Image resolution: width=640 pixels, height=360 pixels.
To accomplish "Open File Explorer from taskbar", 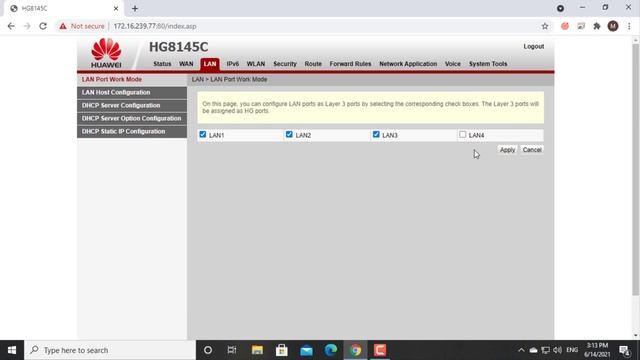I will coord(257,350).
